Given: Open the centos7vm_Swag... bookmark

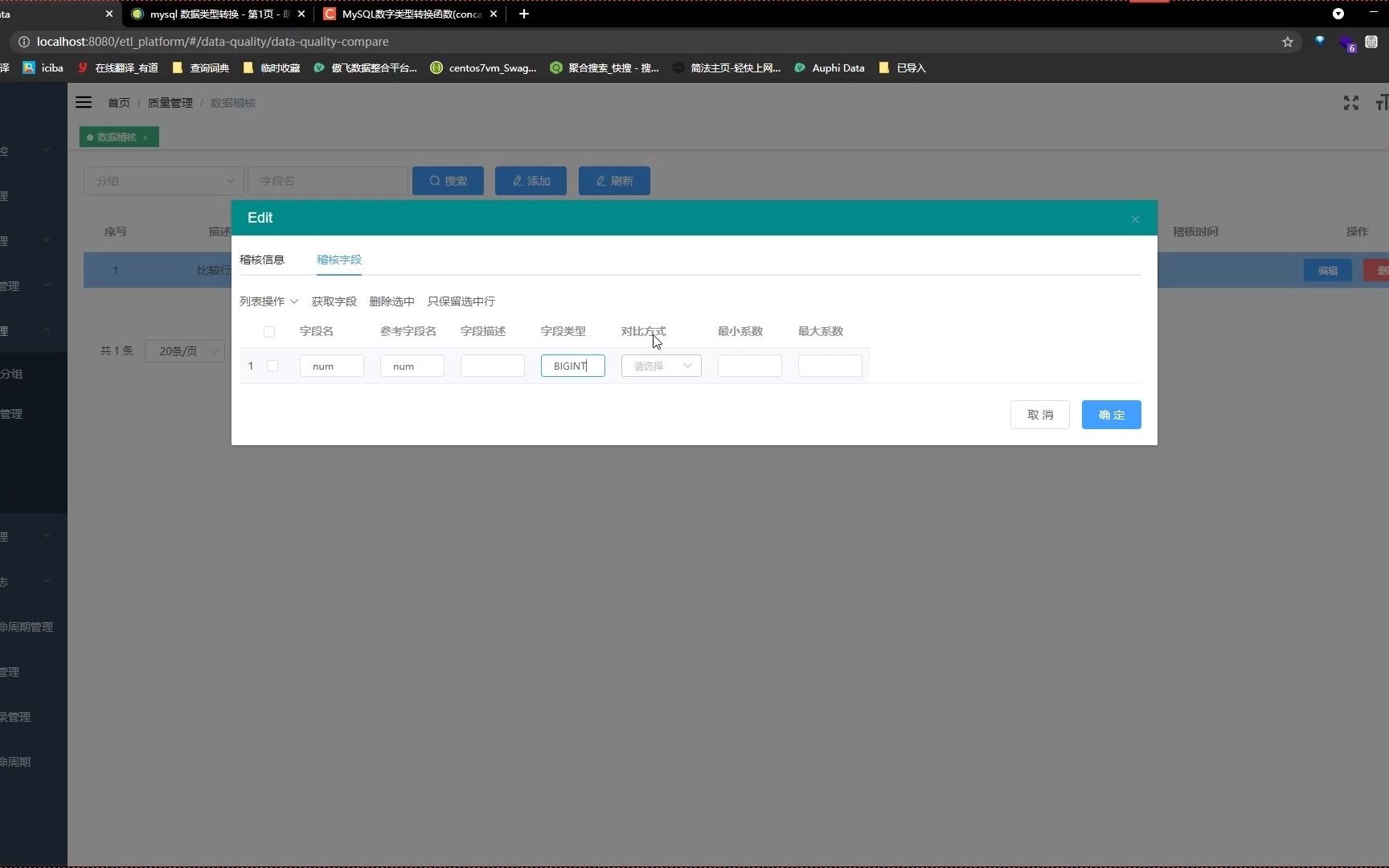Looking at the screenshot, I should point(483,68).
